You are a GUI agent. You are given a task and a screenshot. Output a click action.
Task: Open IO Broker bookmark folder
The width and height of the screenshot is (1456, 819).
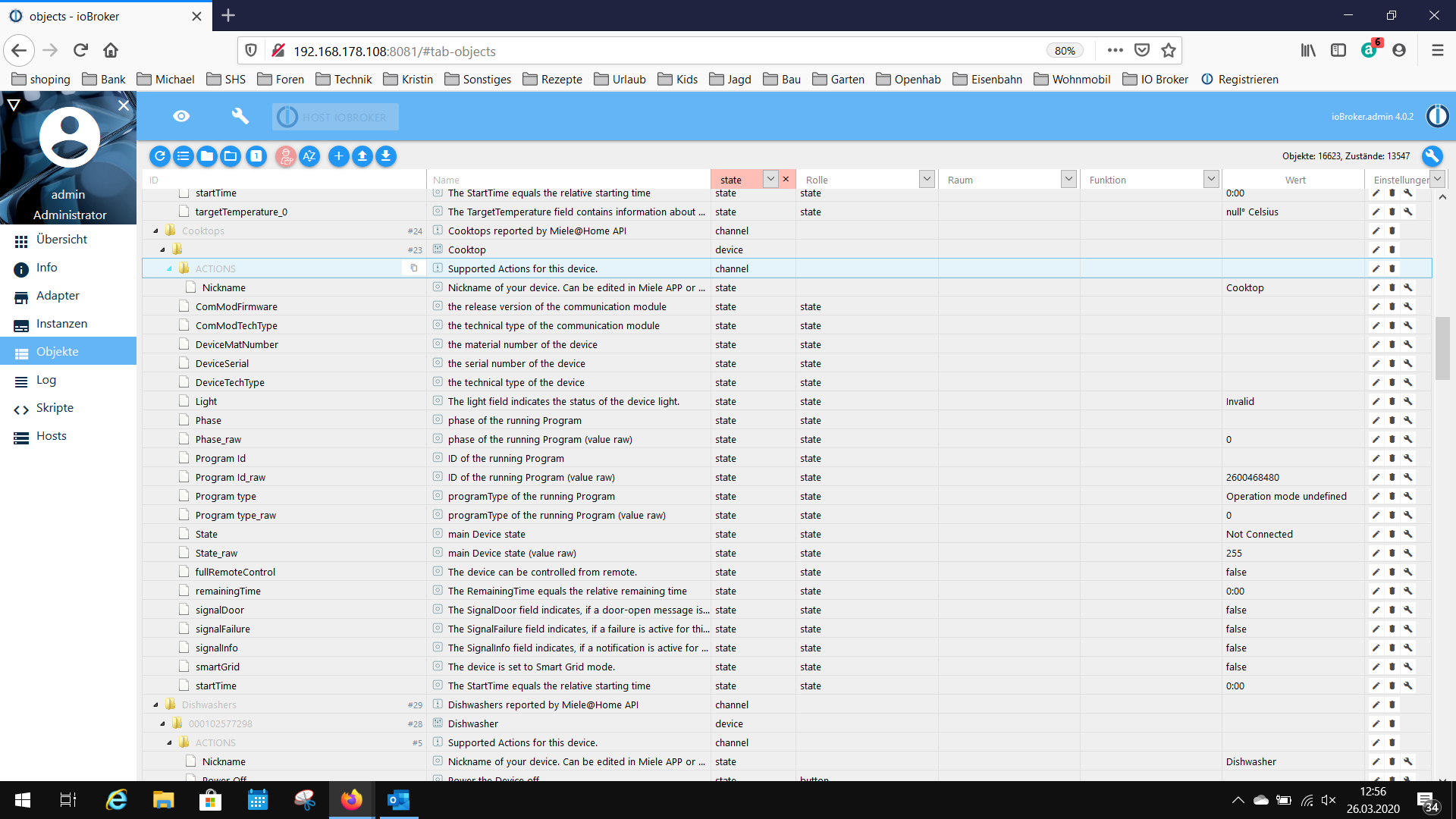click(1155, 80)
